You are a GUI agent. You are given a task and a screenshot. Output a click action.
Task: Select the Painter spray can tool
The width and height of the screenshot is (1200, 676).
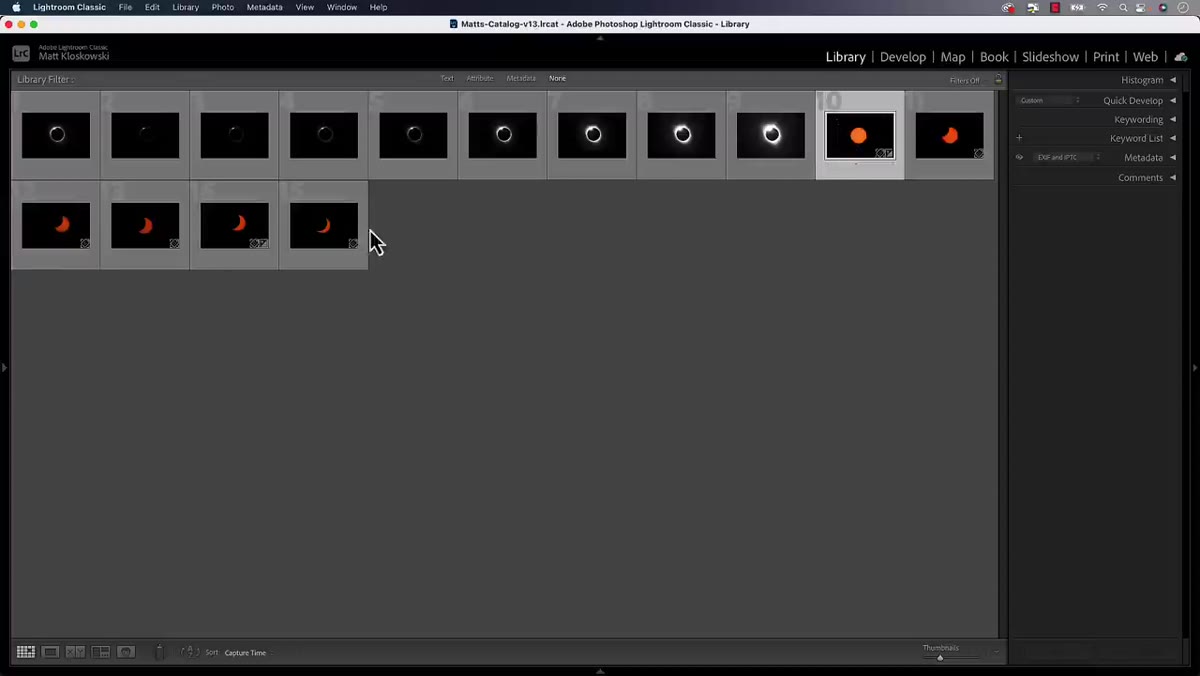click(x=159, y=652)
